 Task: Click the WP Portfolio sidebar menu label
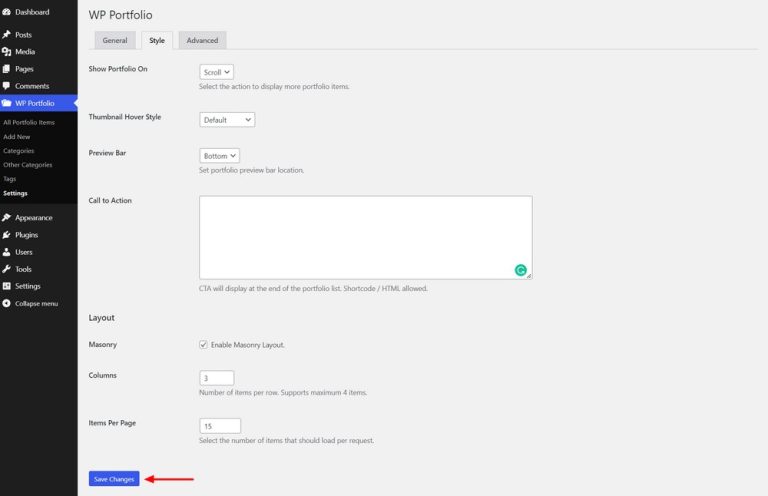coord(35,103)
